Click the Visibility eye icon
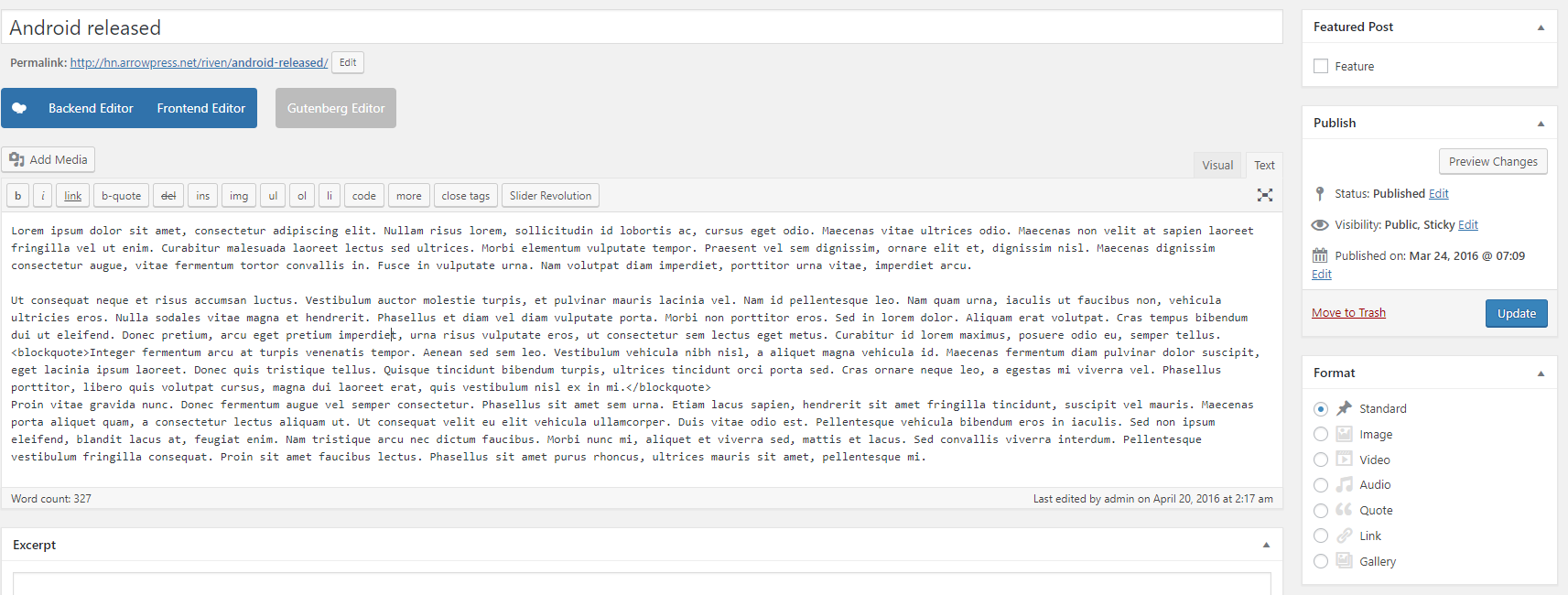This screenshot has width=1568, height=595. 1320,225
